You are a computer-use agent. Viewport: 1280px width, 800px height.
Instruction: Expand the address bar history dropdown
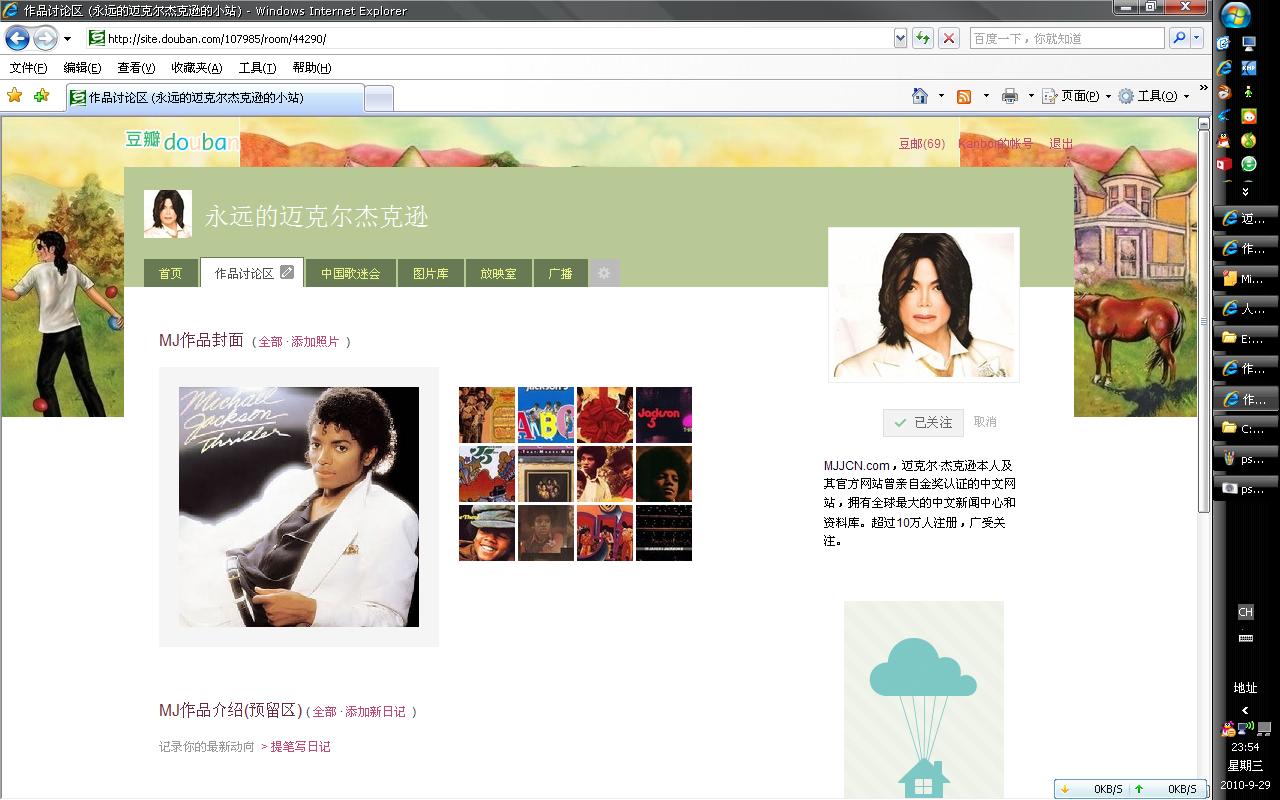(900, 38)
